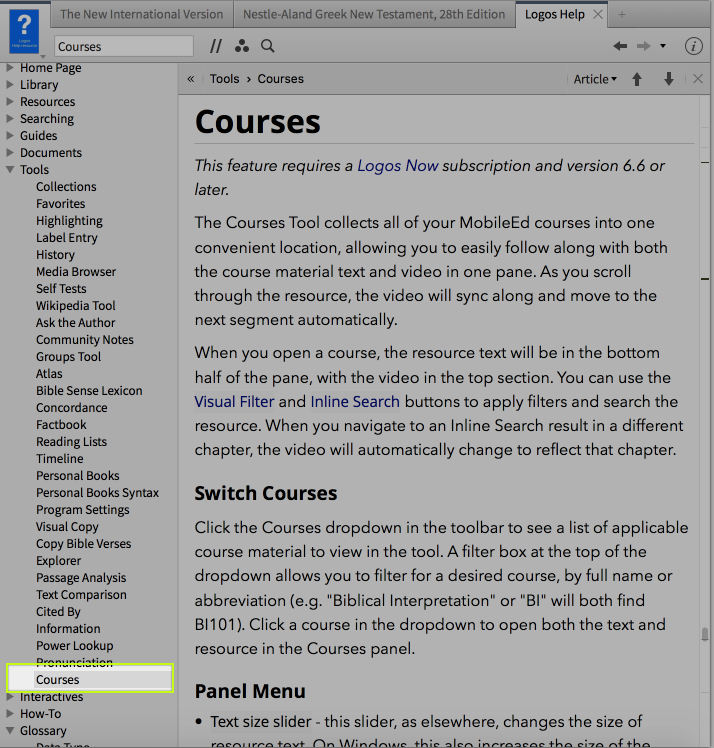Open the navigation history dropdown arrow
The height and width of the screenshot is (748, 714).
(x=662, y=46)
